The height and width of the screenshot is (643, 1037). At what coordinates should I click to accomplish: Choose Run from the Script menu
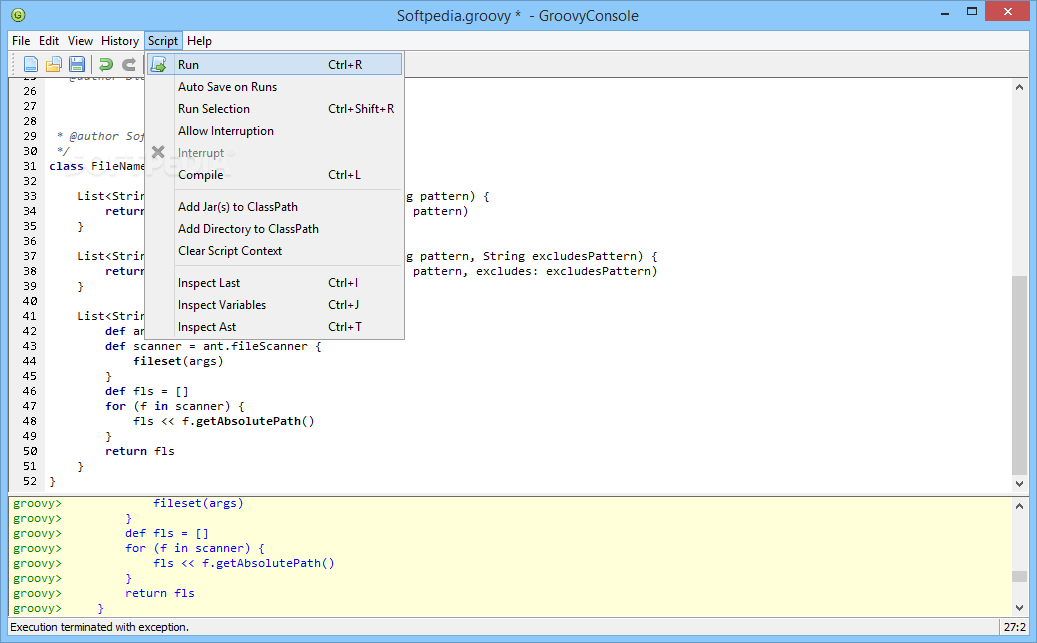274,65
